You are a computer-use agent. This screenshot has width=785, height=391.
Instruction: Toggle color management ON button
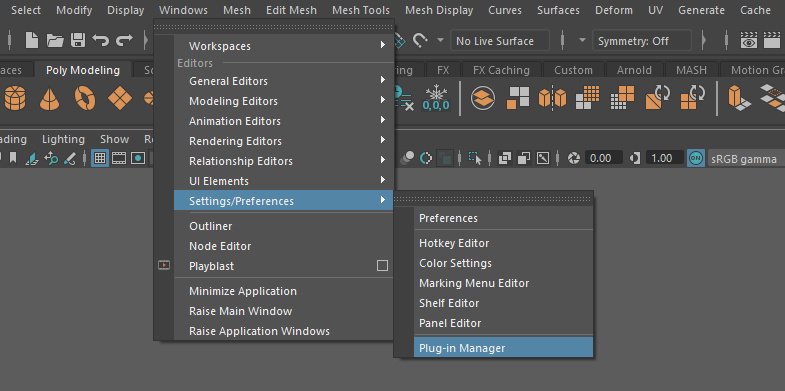[695, 159]
